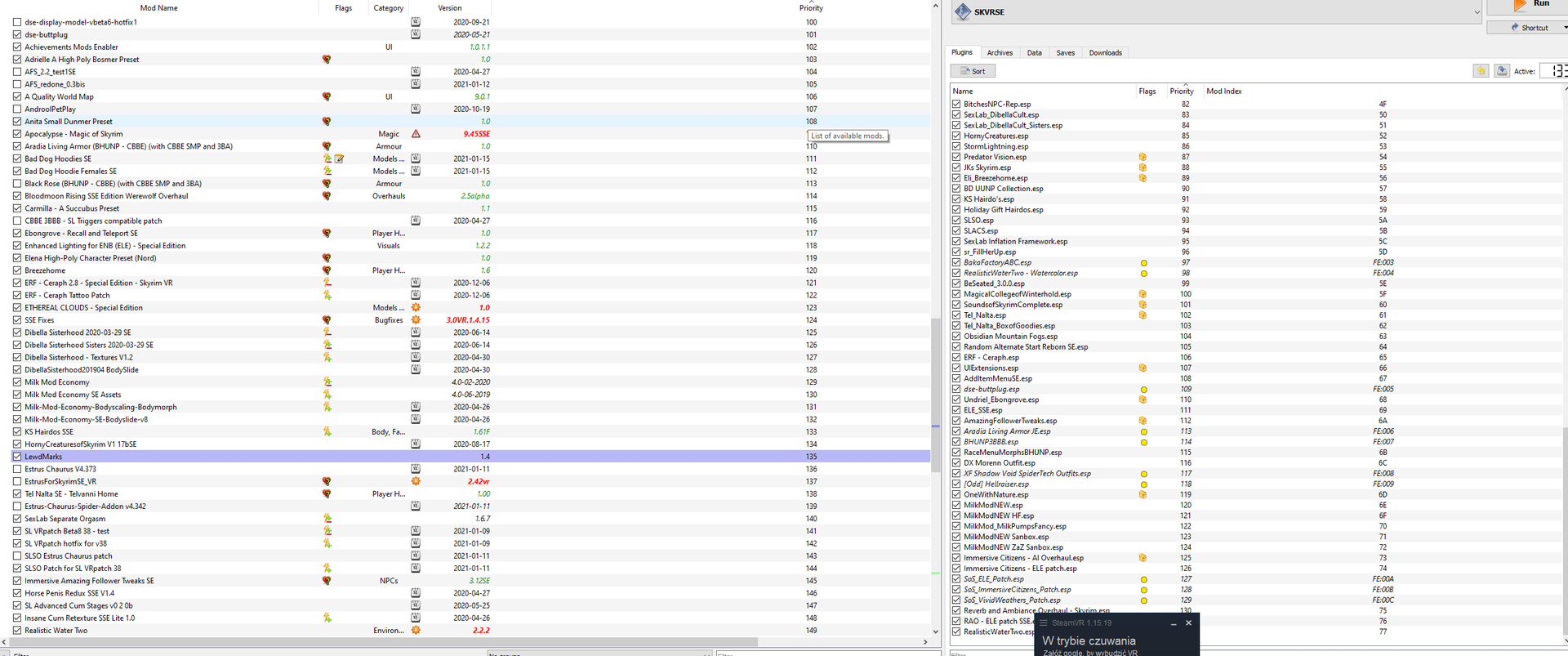Viewport: 1568px width, 656px height.
Task: Click the create backup icon beside Active
Action: tap(1502, 71)
